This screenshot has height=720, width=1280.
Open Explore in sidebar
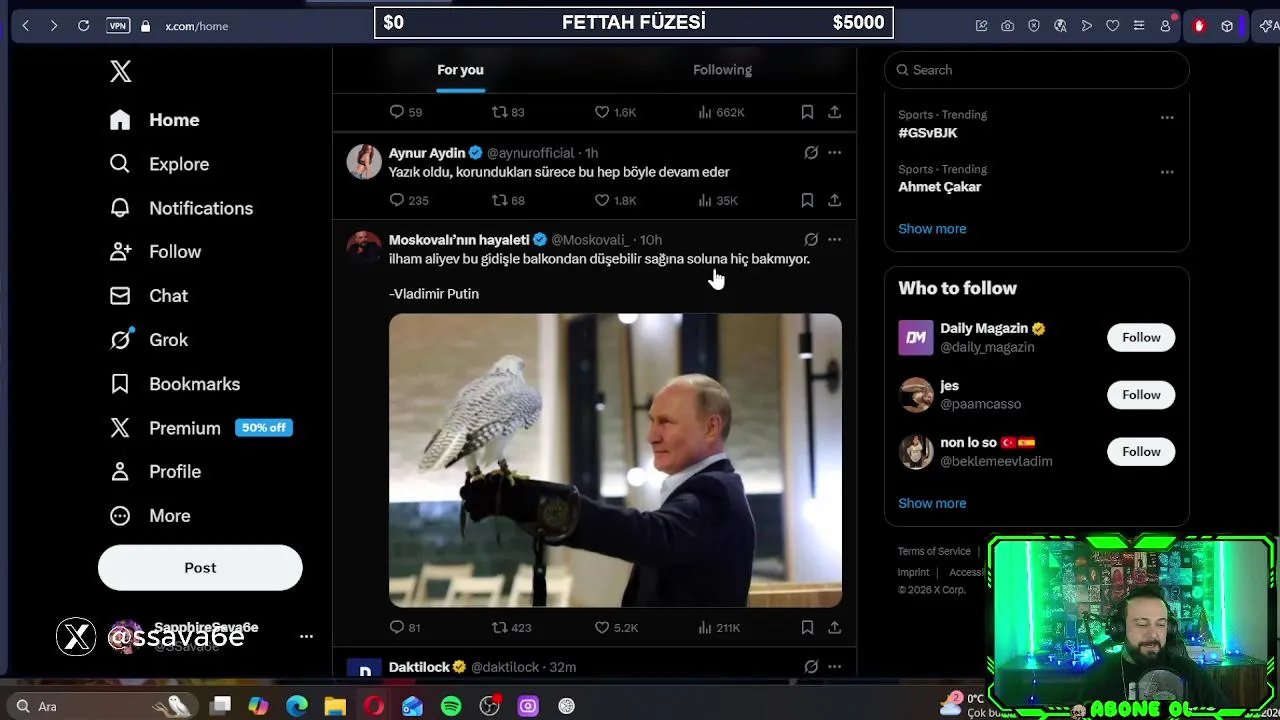point(159,164)
